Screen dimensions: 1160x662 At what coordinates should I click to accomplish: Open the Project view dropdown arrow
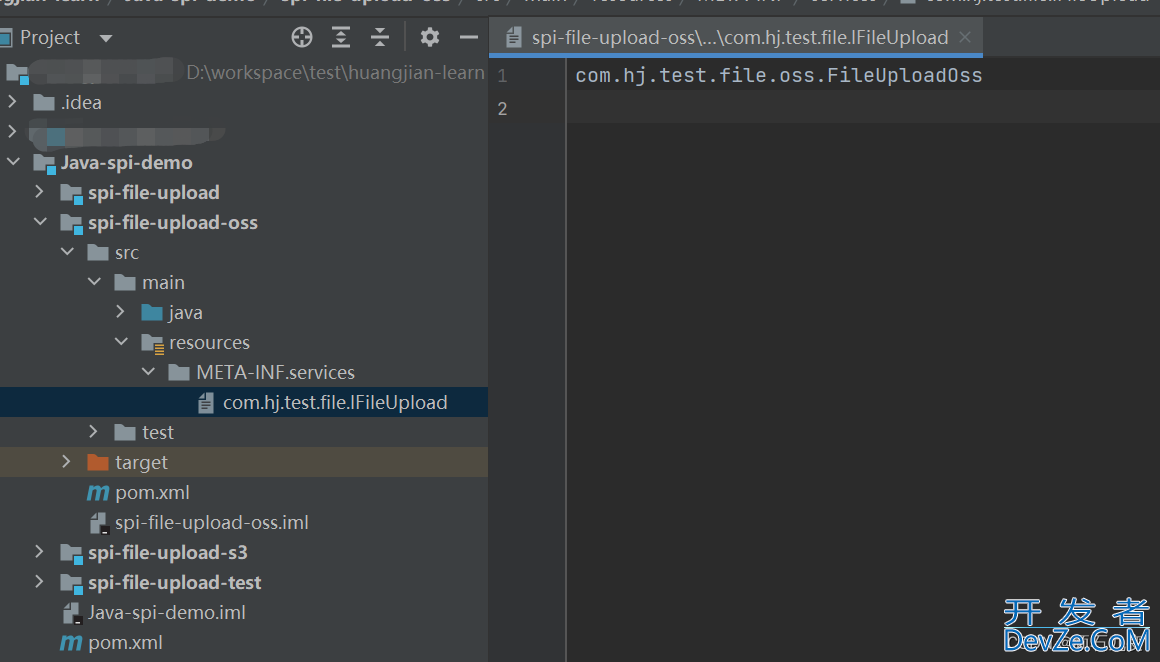106,38
